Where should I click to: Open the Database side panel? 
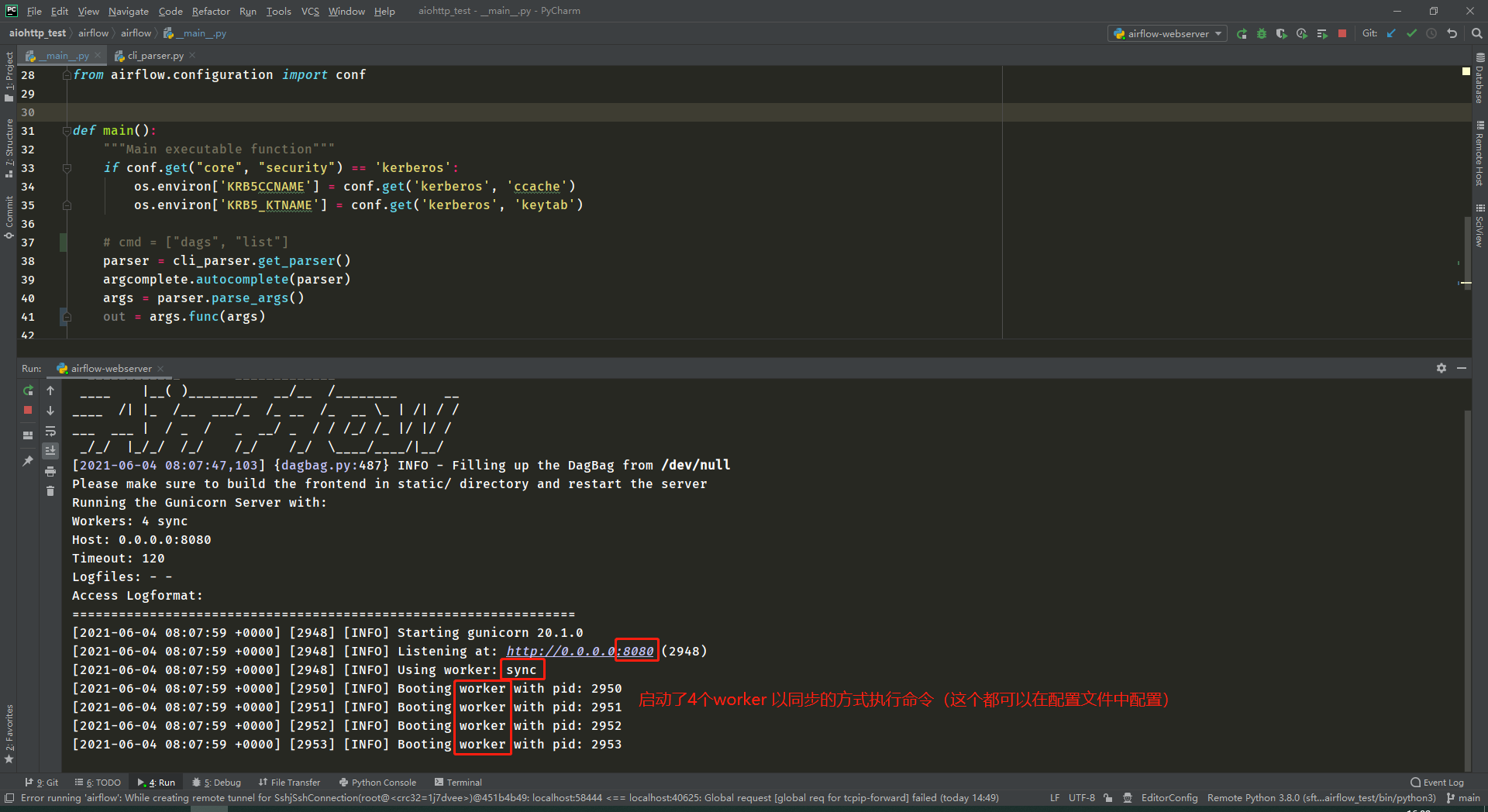coord(1479,77)
